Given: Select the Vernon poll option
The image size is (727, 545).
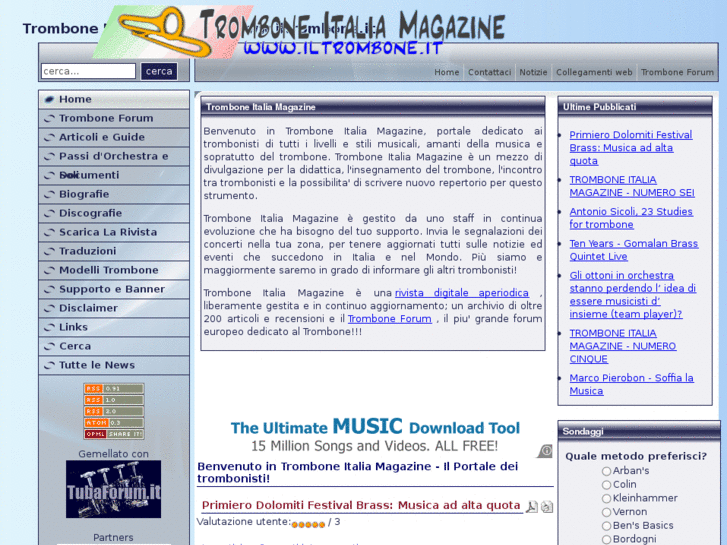Looking at the screenshot, I should coord(606,512).
